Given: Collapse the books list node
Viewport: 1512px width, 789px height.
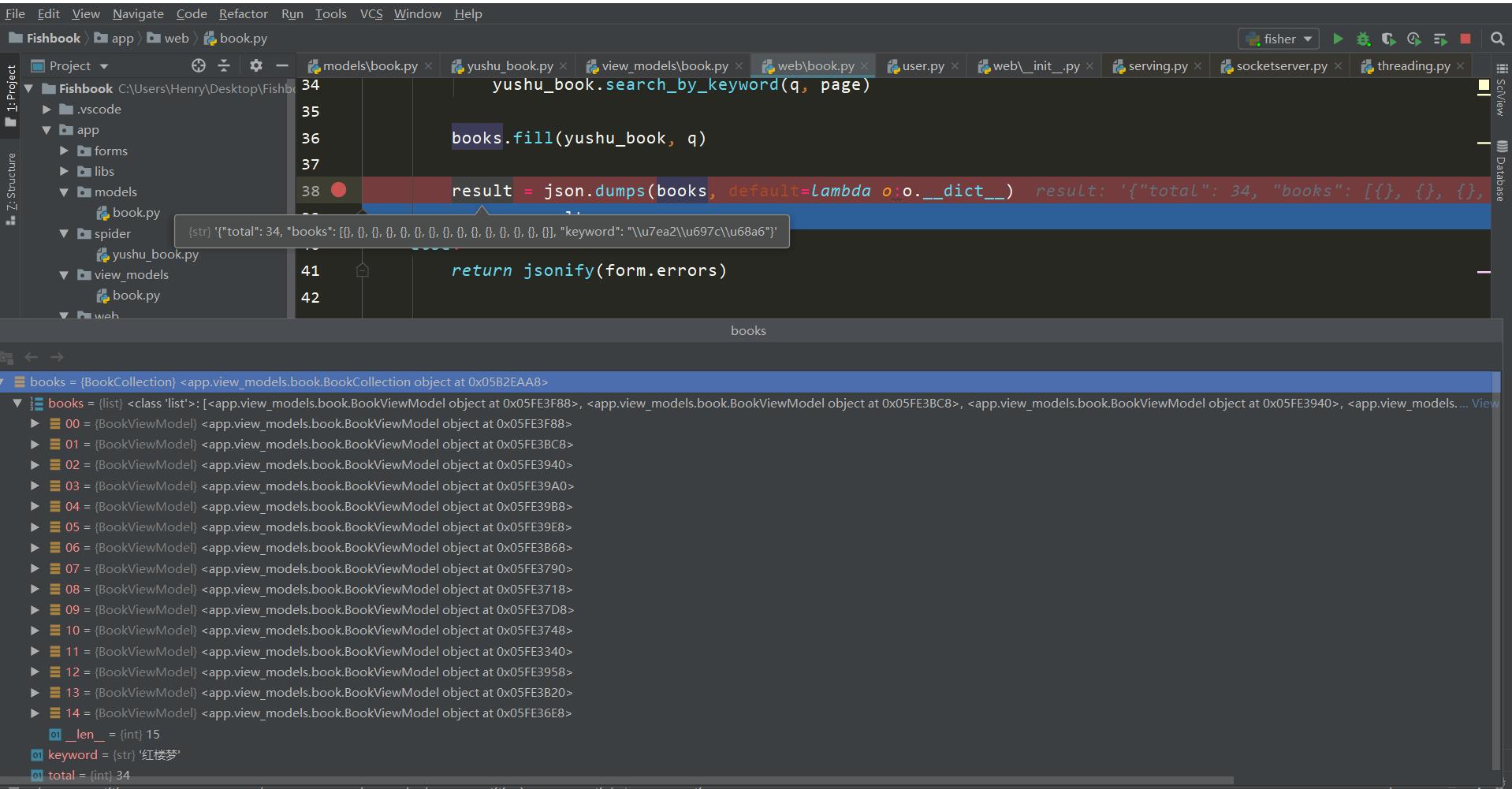Looking at the screenshot, I should [17, 403].
